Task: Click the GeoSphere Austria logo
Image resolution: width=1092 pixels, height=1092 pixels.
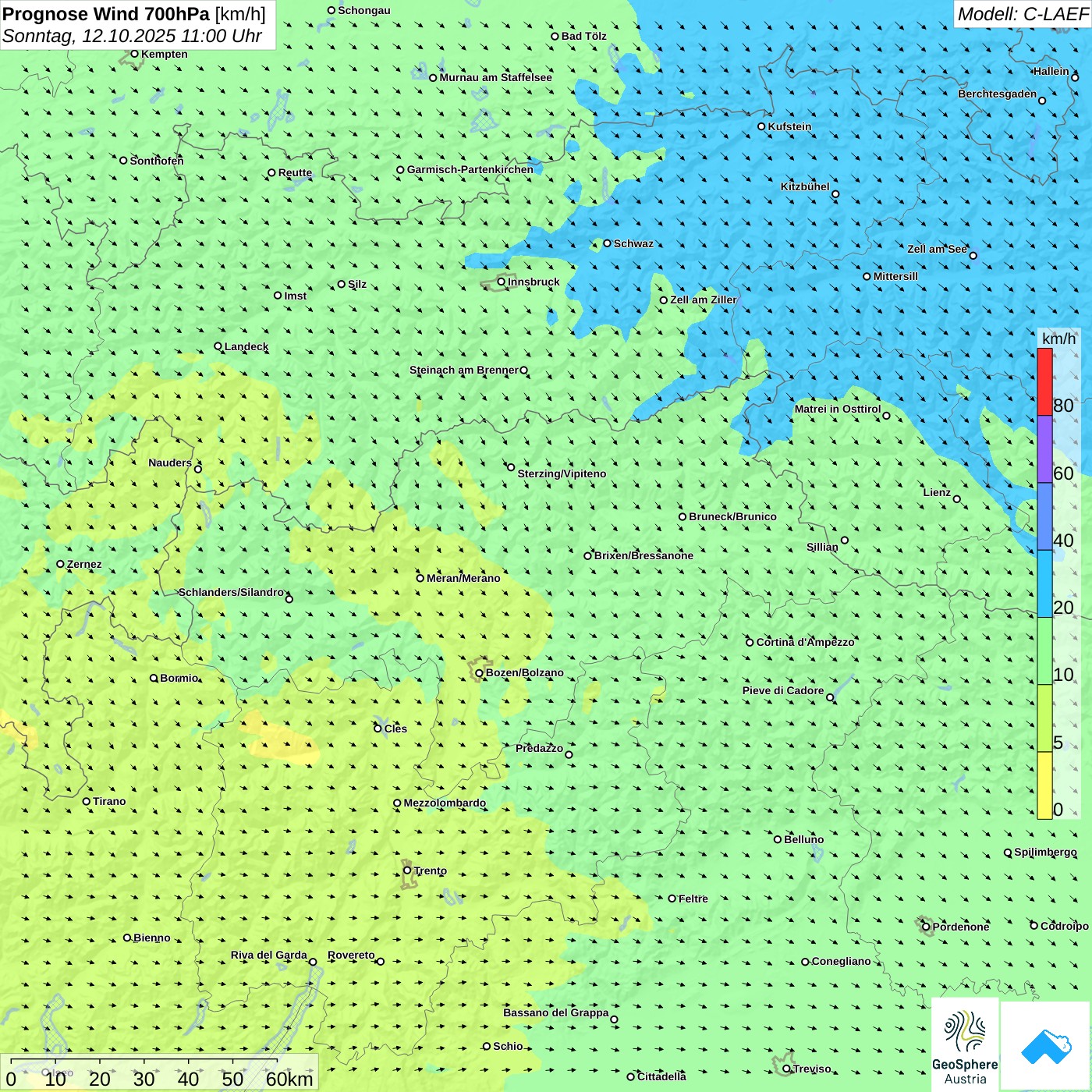Action: click(x=965, y=1045)
